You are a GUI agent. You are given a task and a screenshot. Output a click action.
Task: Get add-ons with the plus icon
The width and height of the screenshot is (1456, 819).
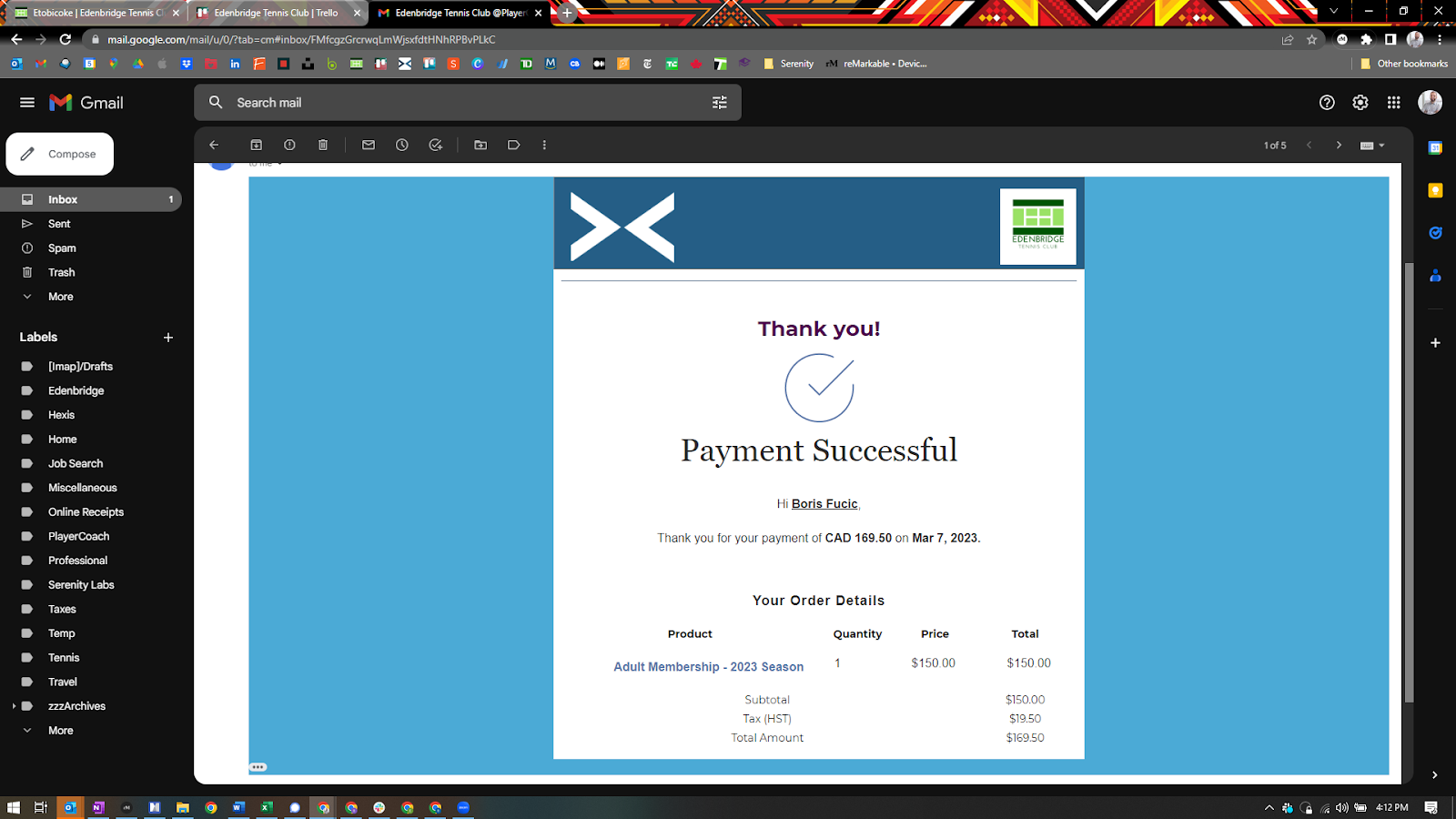(1435, 343)
